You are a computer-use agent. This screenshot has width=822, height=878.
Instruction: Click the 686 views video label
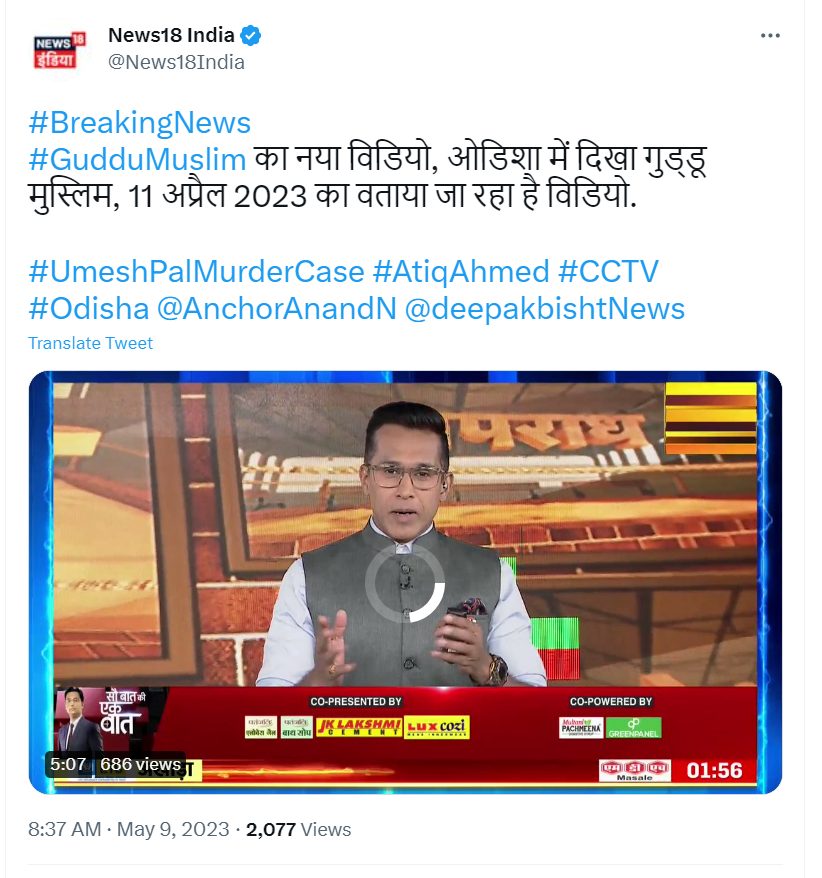[x=141, y=764]
